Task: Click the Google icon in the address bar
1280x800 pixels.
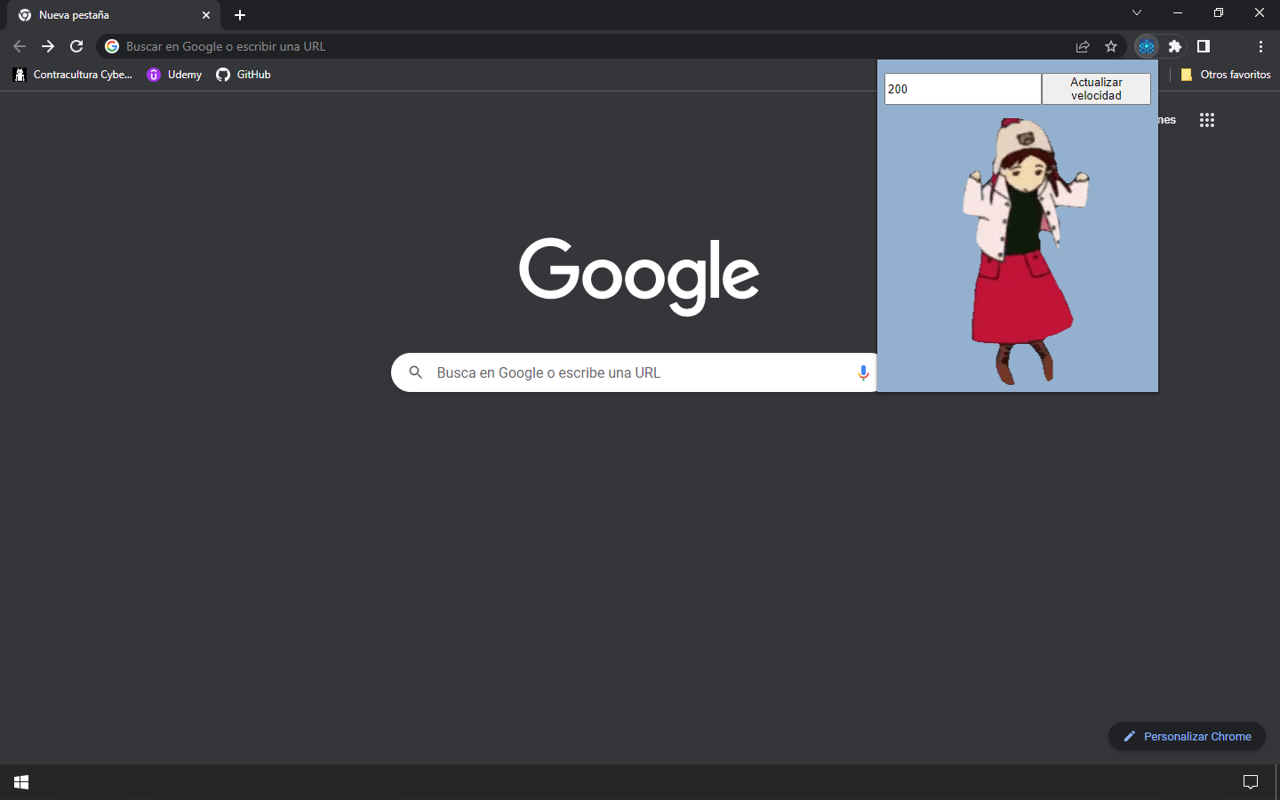Action: click(112, 46)
